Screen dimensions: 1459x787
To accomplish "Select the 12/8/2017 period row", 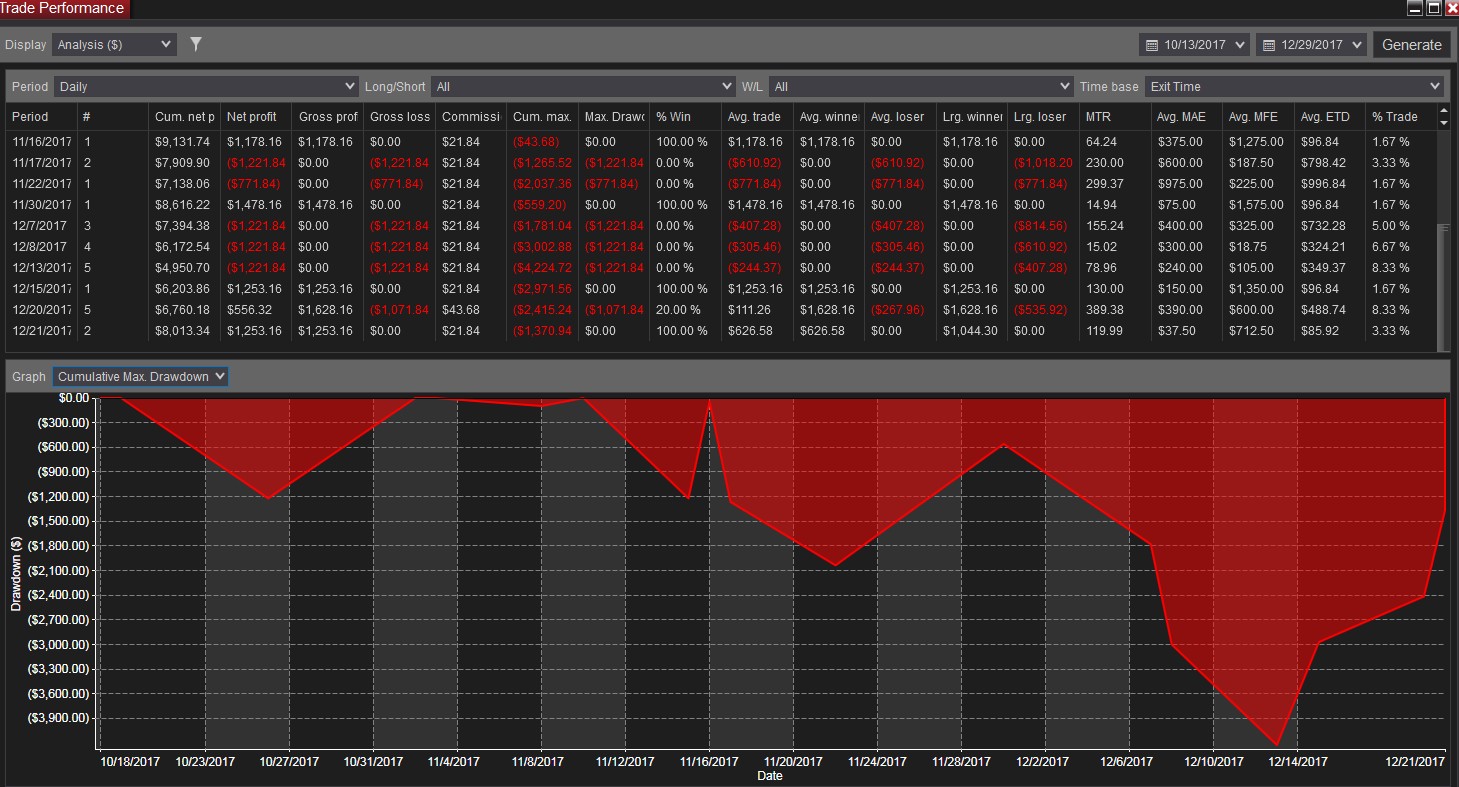I will tap(721, 247).
